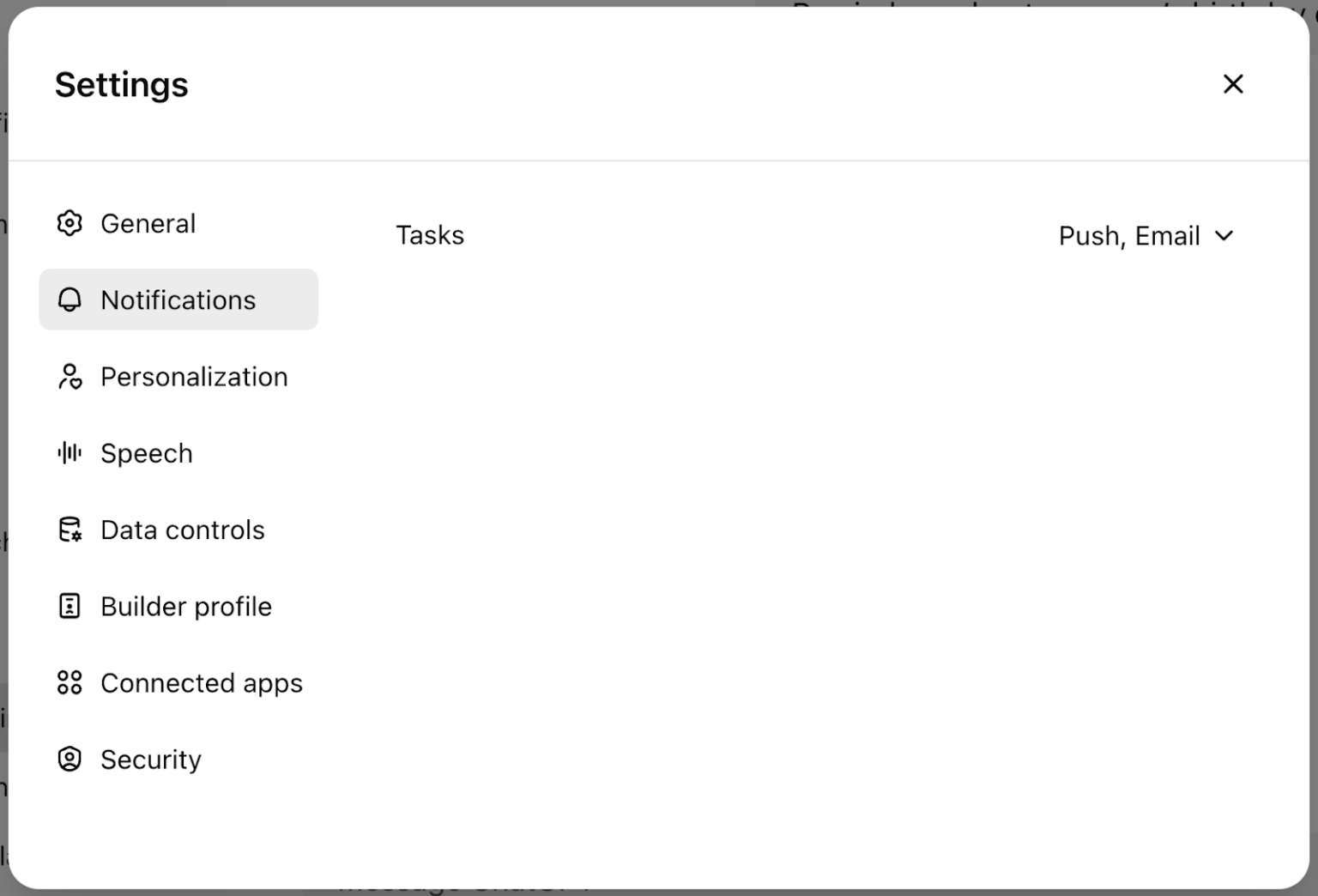Go to the Security settings section
1318x896 pixels.
click(x=151, y=759)
